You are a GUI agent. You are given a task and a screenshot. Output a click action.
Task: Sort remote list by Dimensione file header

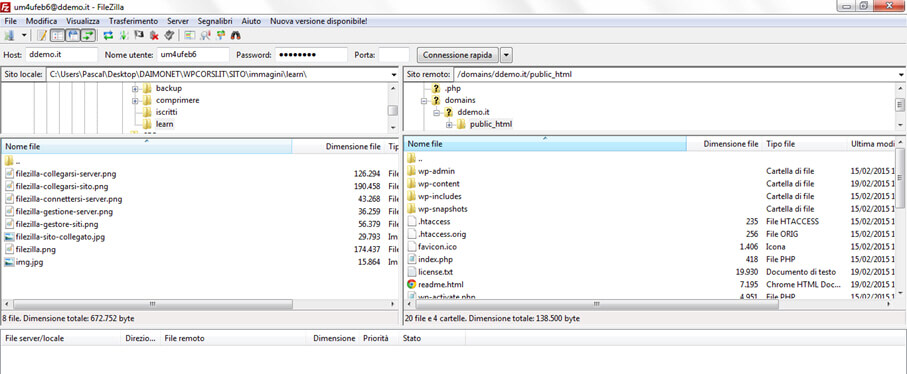coord(724,143)
